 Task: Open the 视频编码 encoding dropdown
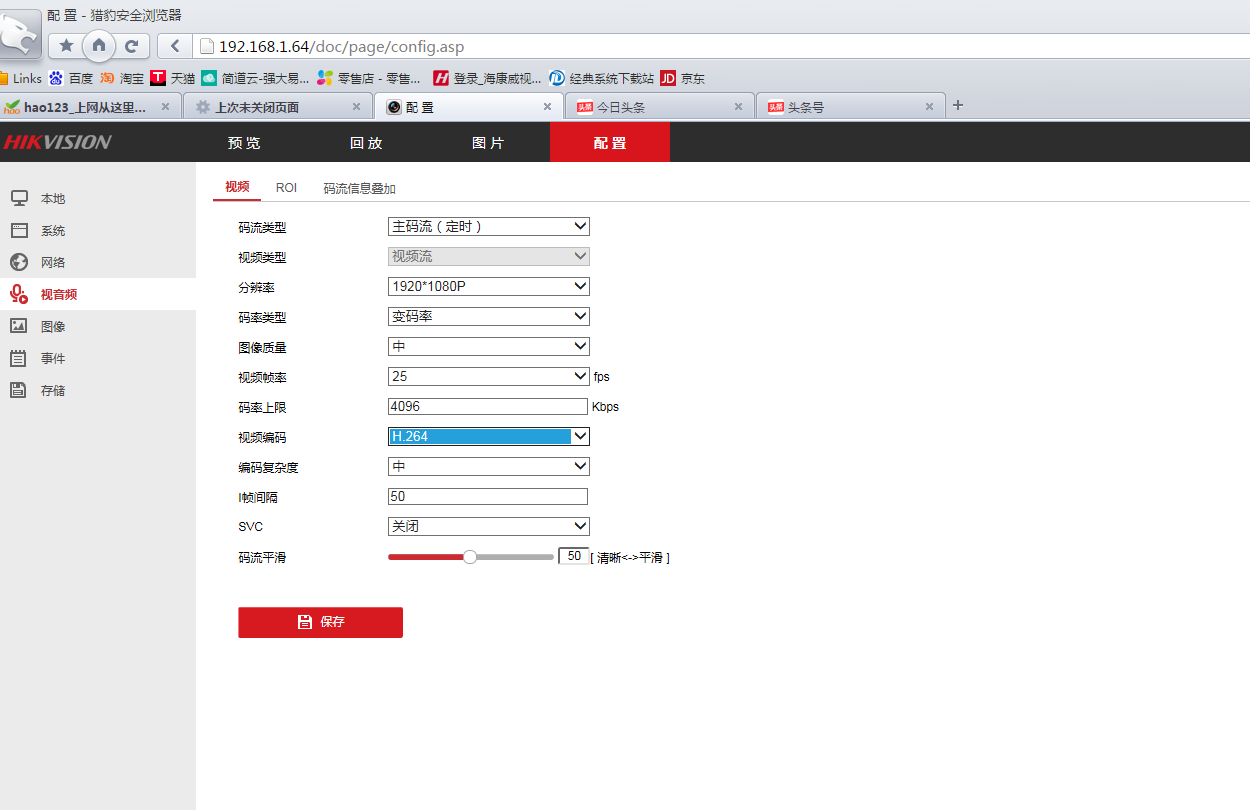tap(488, 436)
